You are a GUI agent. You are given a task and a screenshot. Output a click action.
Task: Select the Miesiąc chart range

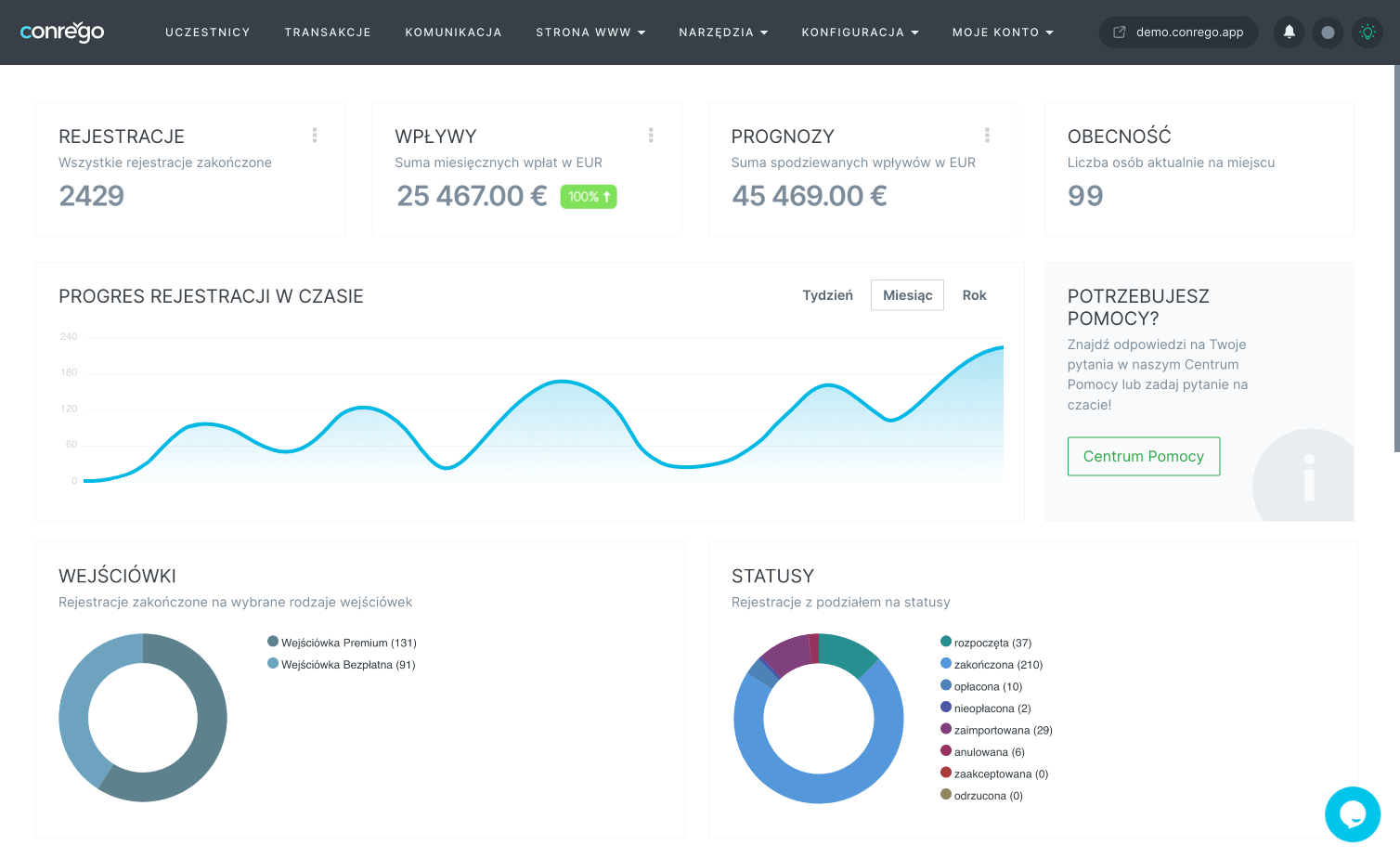[x=907, y=295]
